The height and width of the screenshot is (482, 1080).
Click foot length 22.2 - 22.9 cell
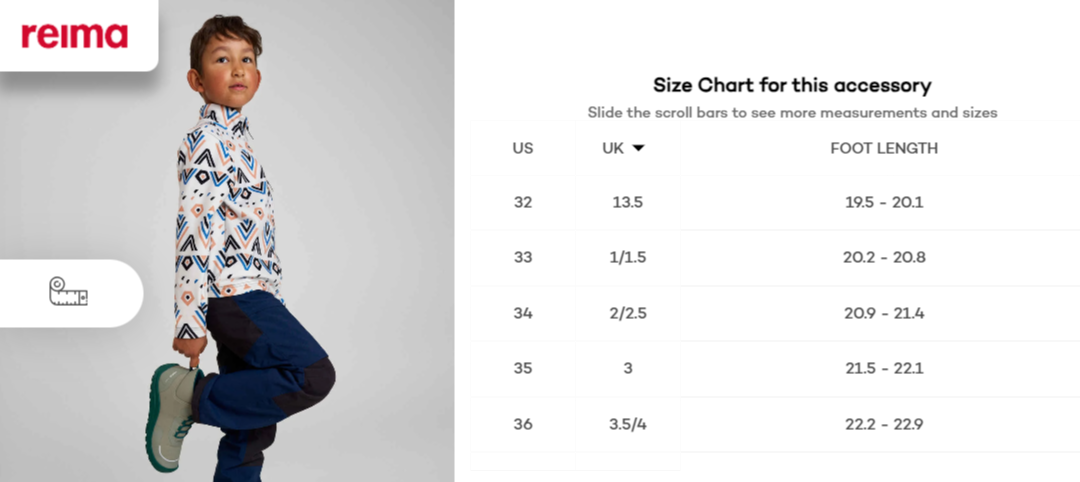click(884, 424)
